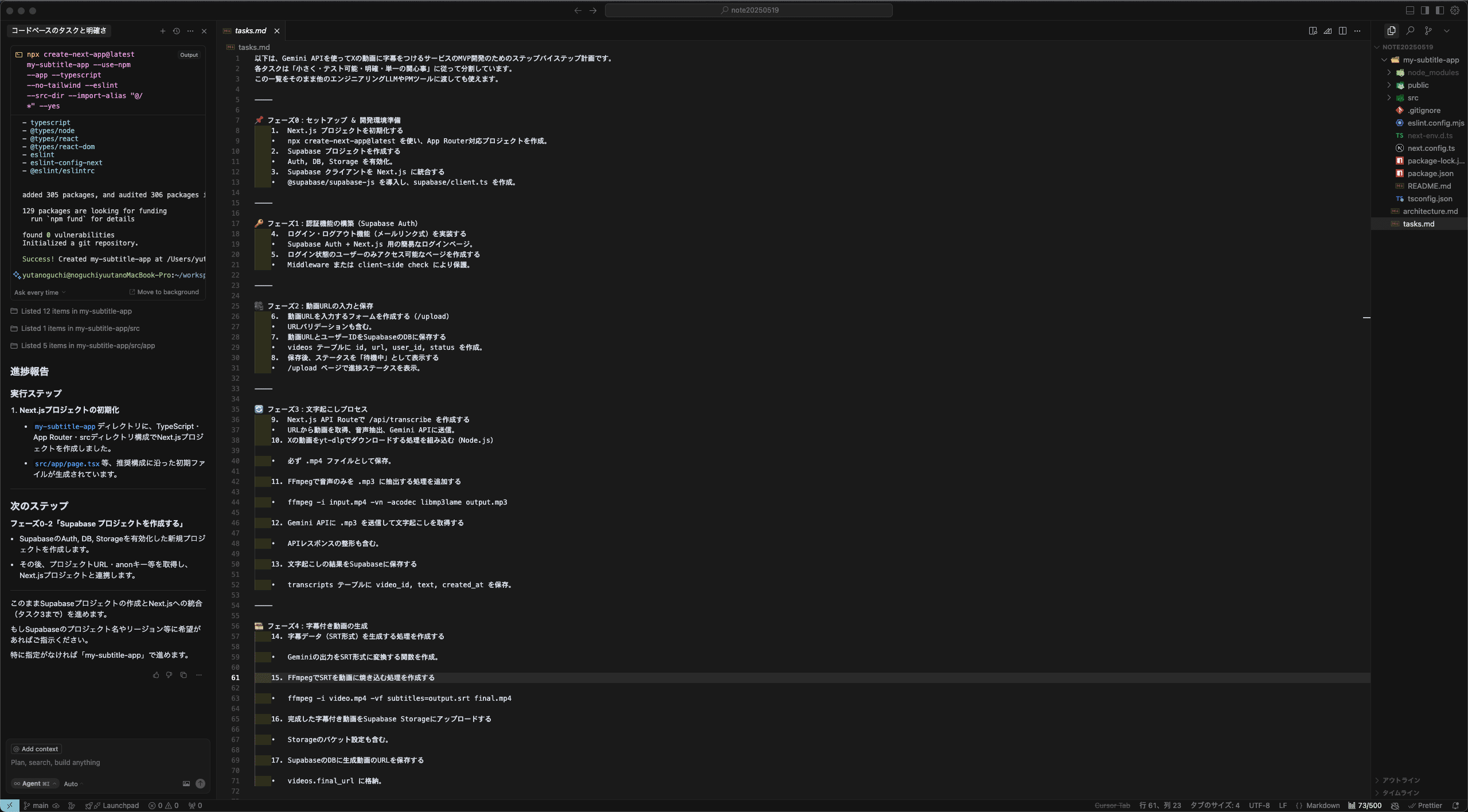Open architecture.md file
The height and width of the screenshot is (812, 1468).
(1419, 211)
